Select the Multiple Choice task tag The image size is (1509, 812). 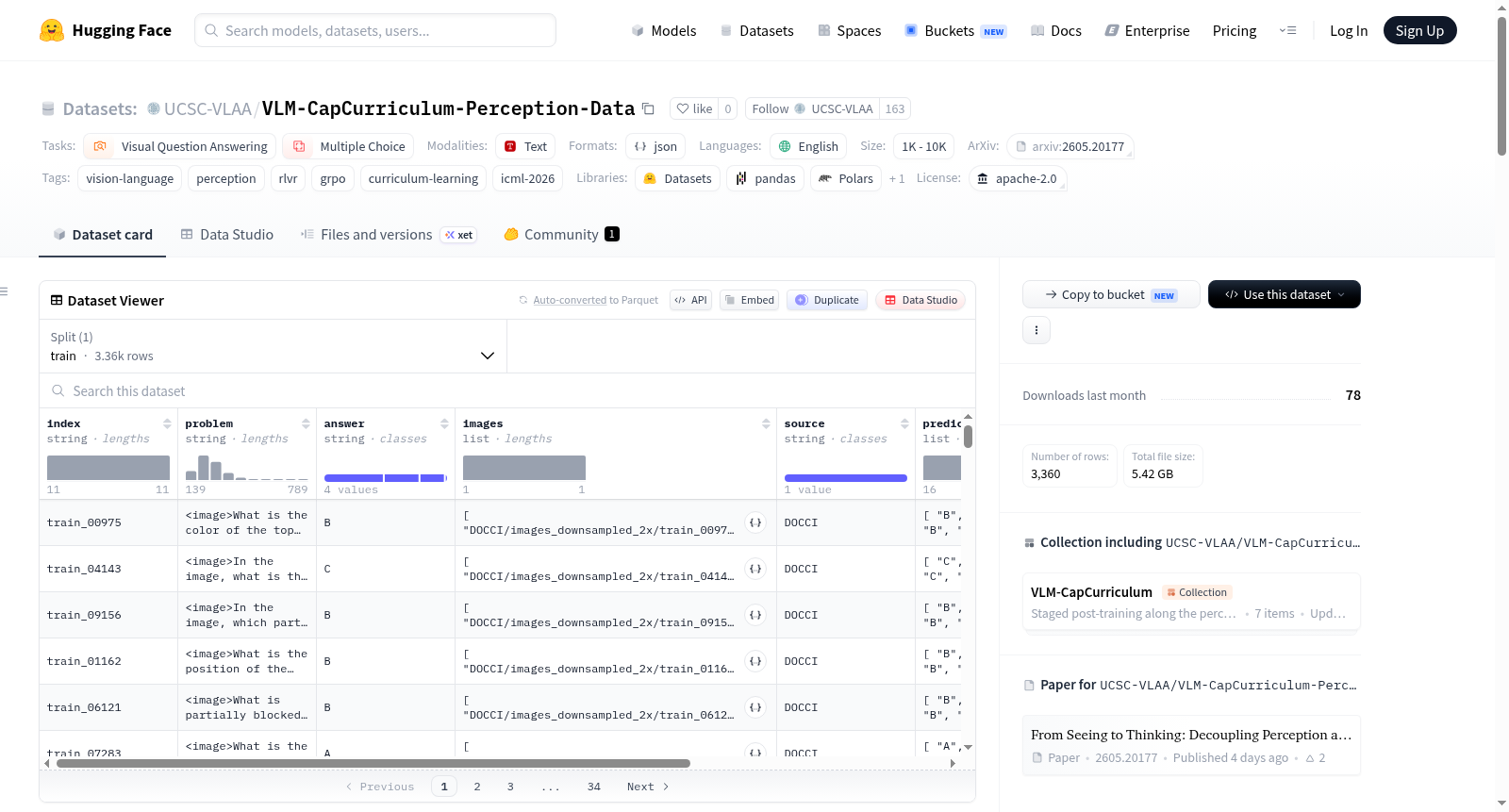pyautogui.click(x=348, y=146)
